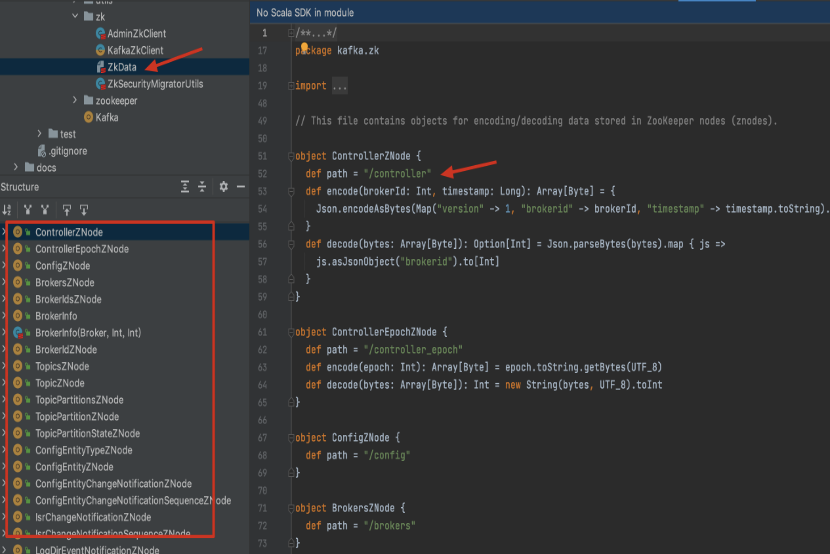830x554 pixels.
Task: Toggle the Show Inherited structure filter
Action: coord(27,210)
